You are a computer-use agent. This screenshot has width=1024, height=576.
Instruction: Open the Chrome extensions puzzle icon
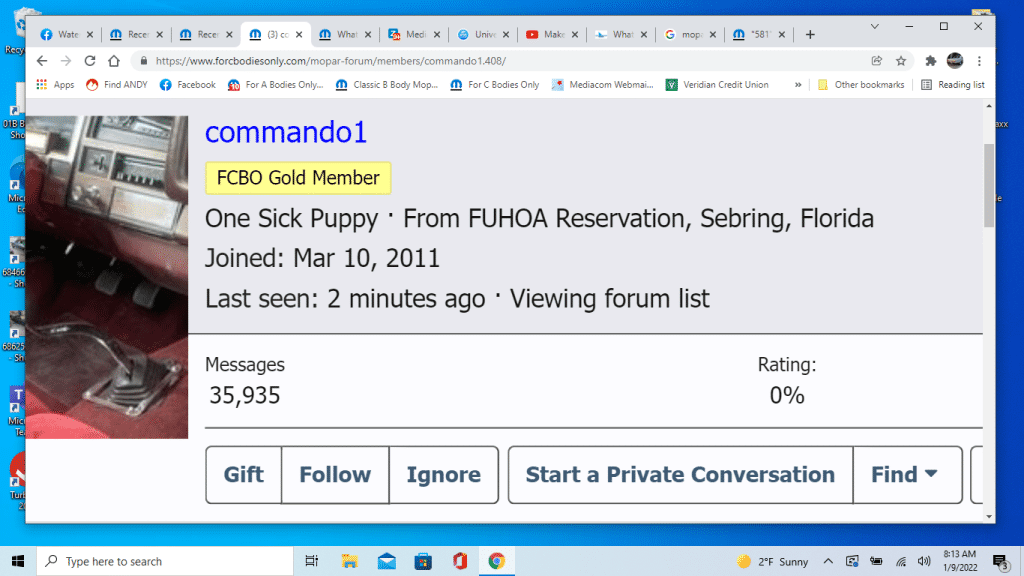tap(930, 61)
